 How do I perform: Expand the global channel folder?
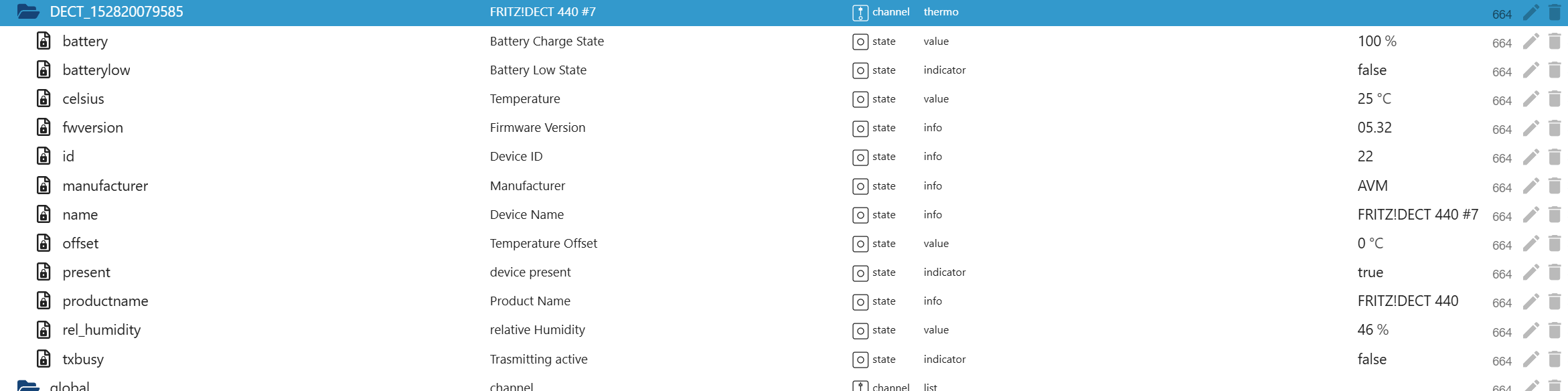pyautogui.click(x=28, y=386)
